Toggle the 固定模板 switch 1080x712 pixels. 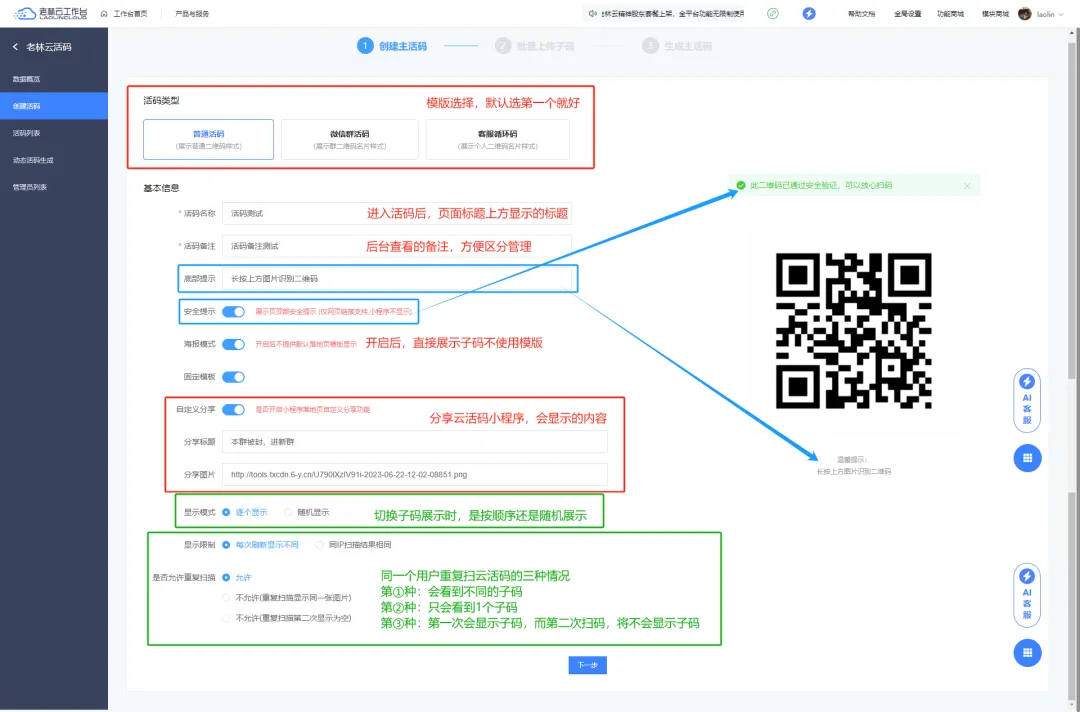pyautogui.click(x=233, y=377)
